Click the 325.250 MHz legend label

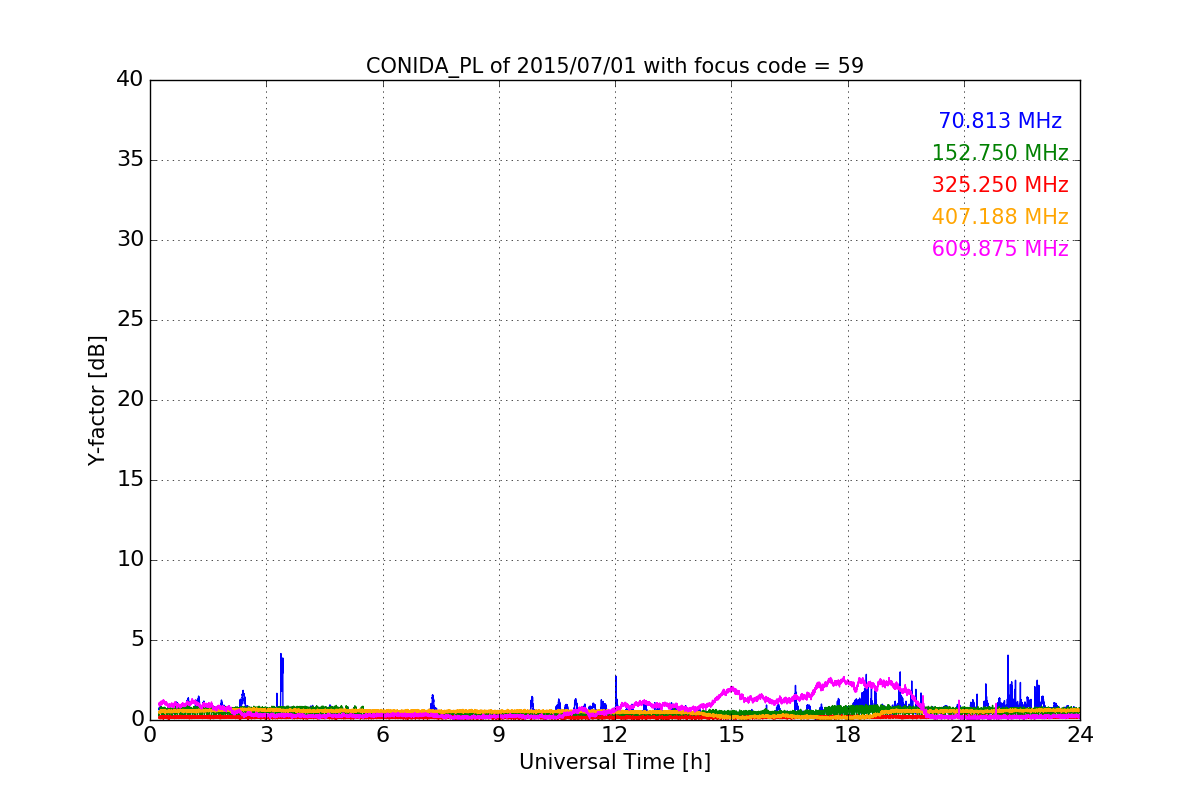click(x=1000, y=185)
